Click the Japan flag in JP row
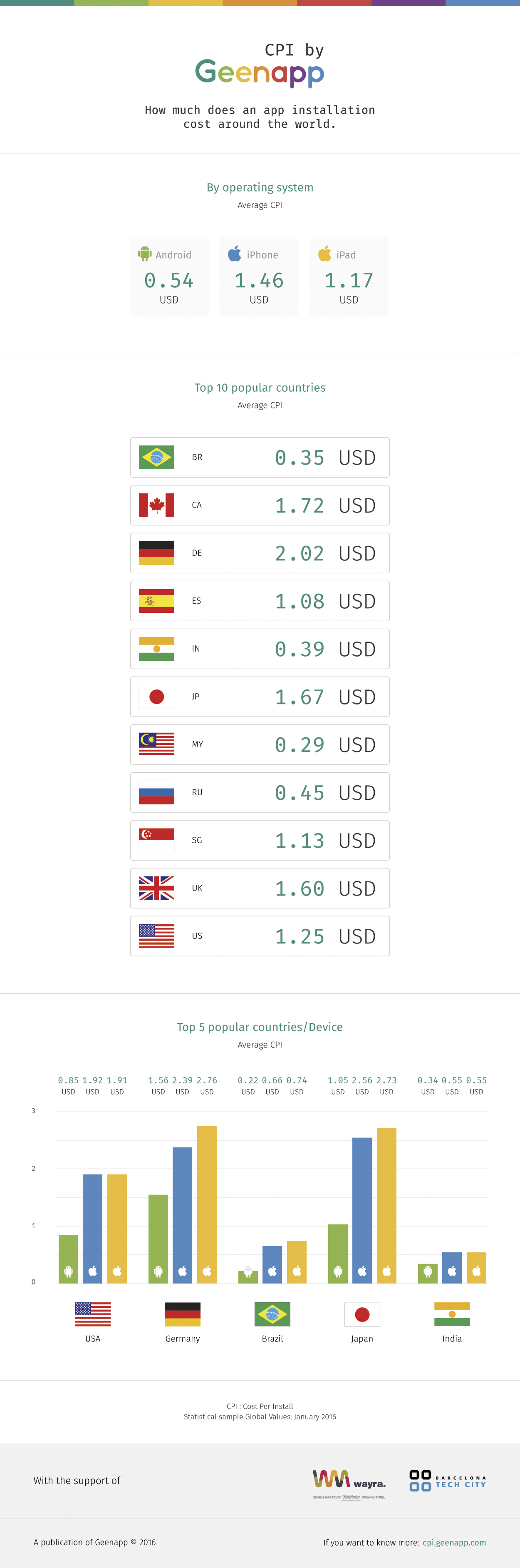 156,696
